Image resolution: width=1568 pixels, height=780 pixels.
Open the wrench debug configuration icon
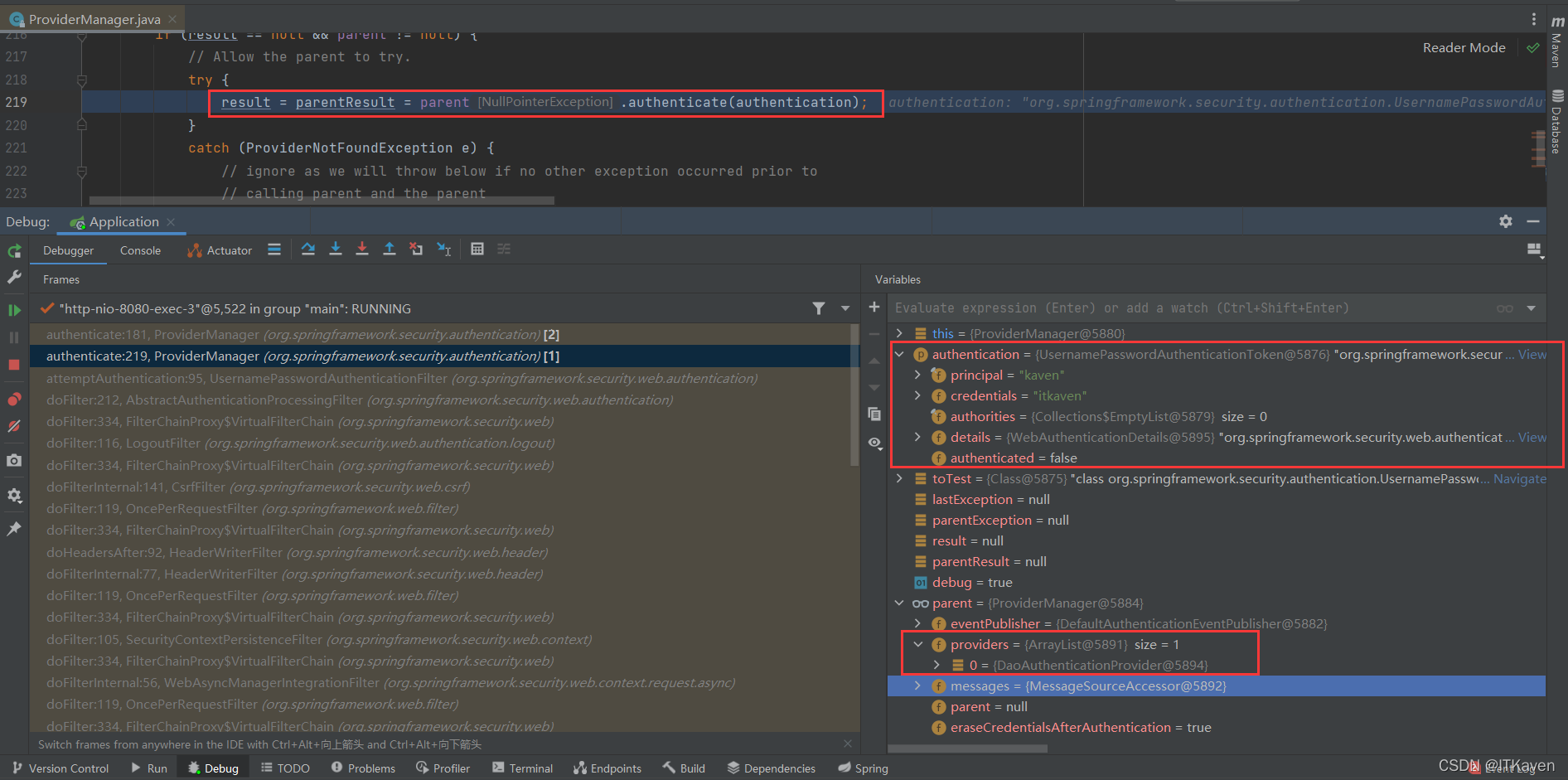tap(14, 277)
